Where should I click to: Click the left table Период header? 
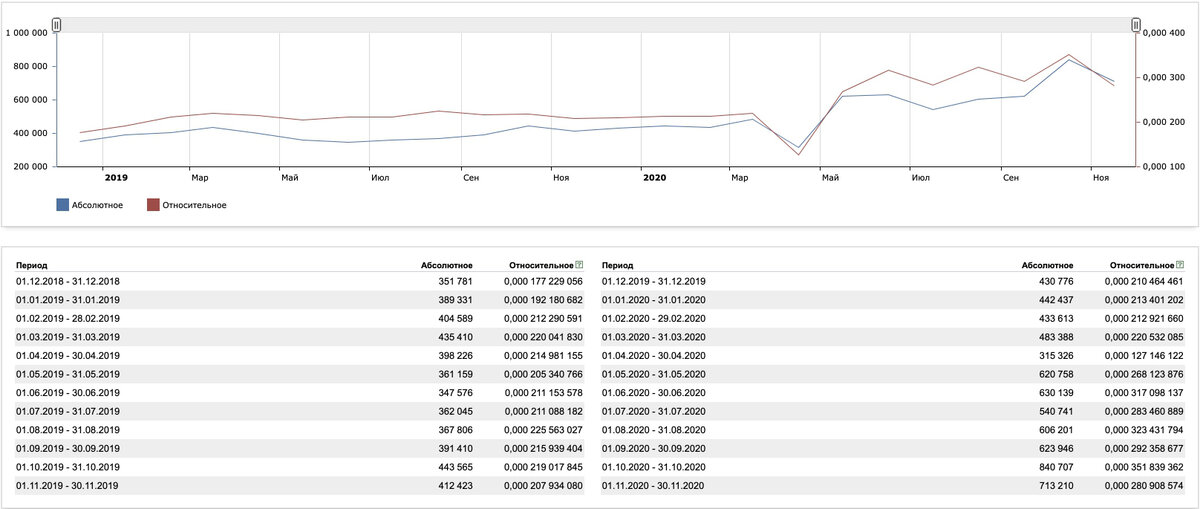tap(32, 265)
